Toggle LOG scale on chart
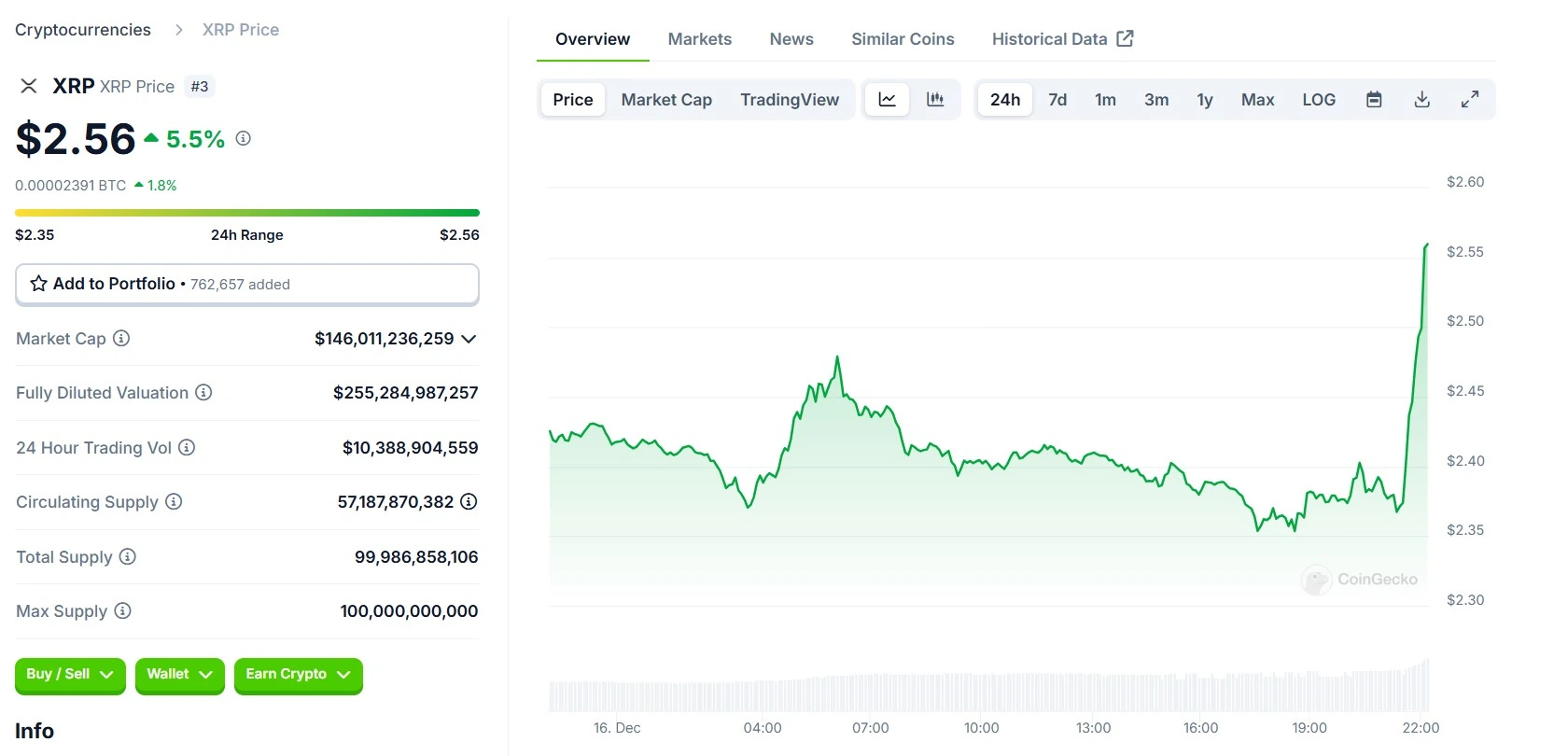This screenshot has height=756, width=1568. (x=1319, y=99)
